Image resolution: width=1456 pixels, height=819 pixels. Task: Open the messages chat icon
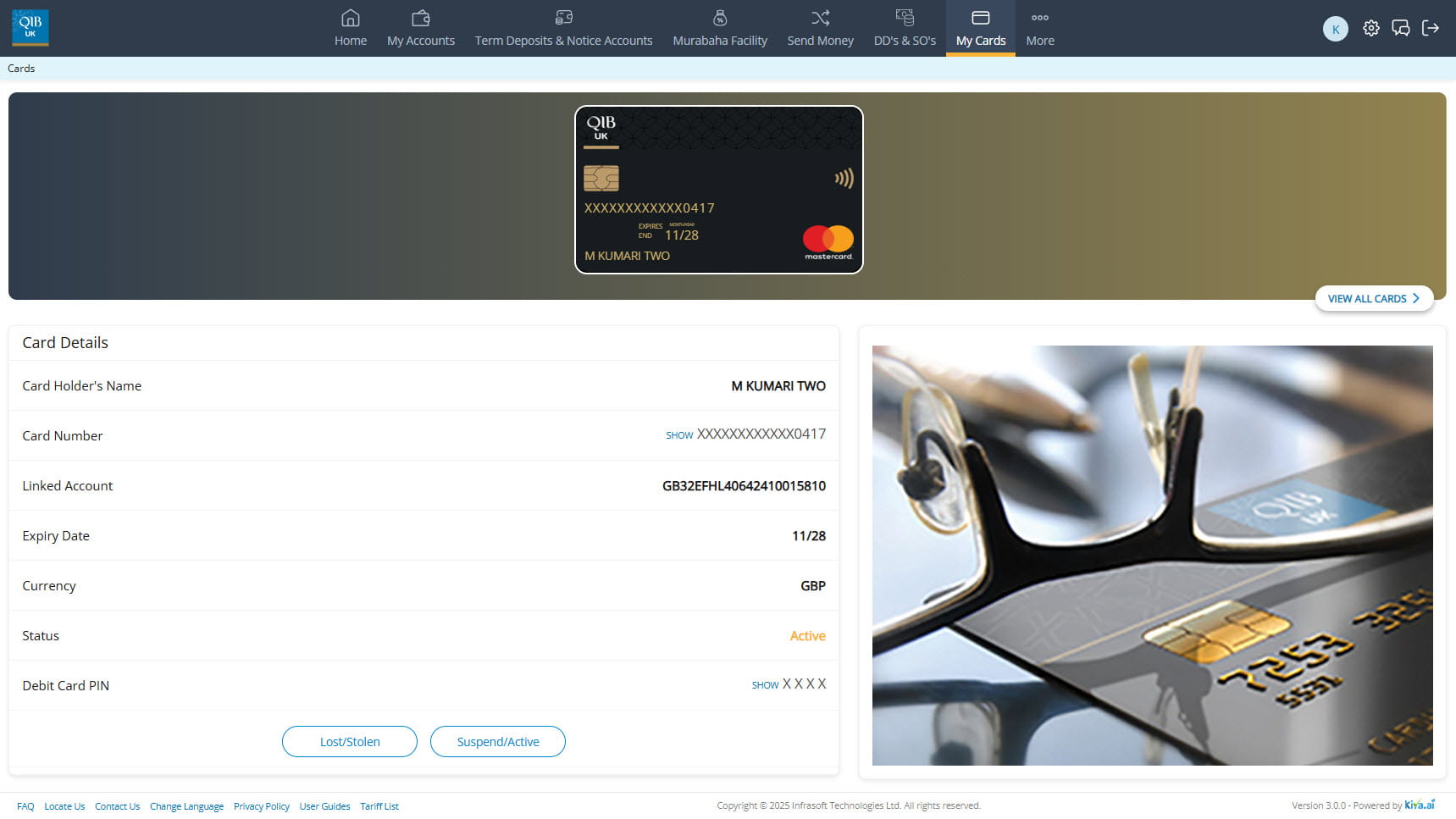[1400, 28]
